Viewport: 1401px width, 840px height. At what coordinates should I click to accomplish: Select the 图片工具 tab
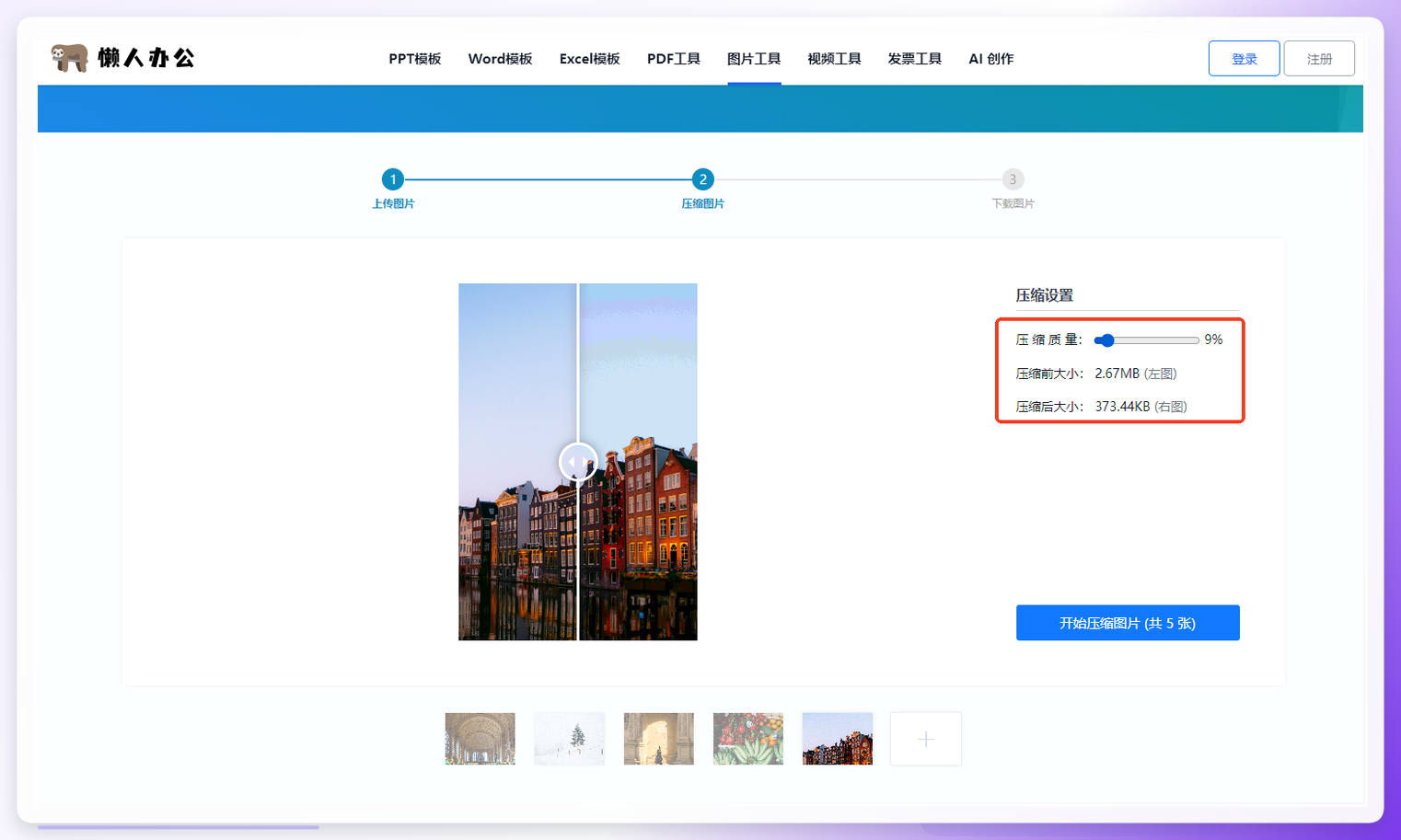754,59
